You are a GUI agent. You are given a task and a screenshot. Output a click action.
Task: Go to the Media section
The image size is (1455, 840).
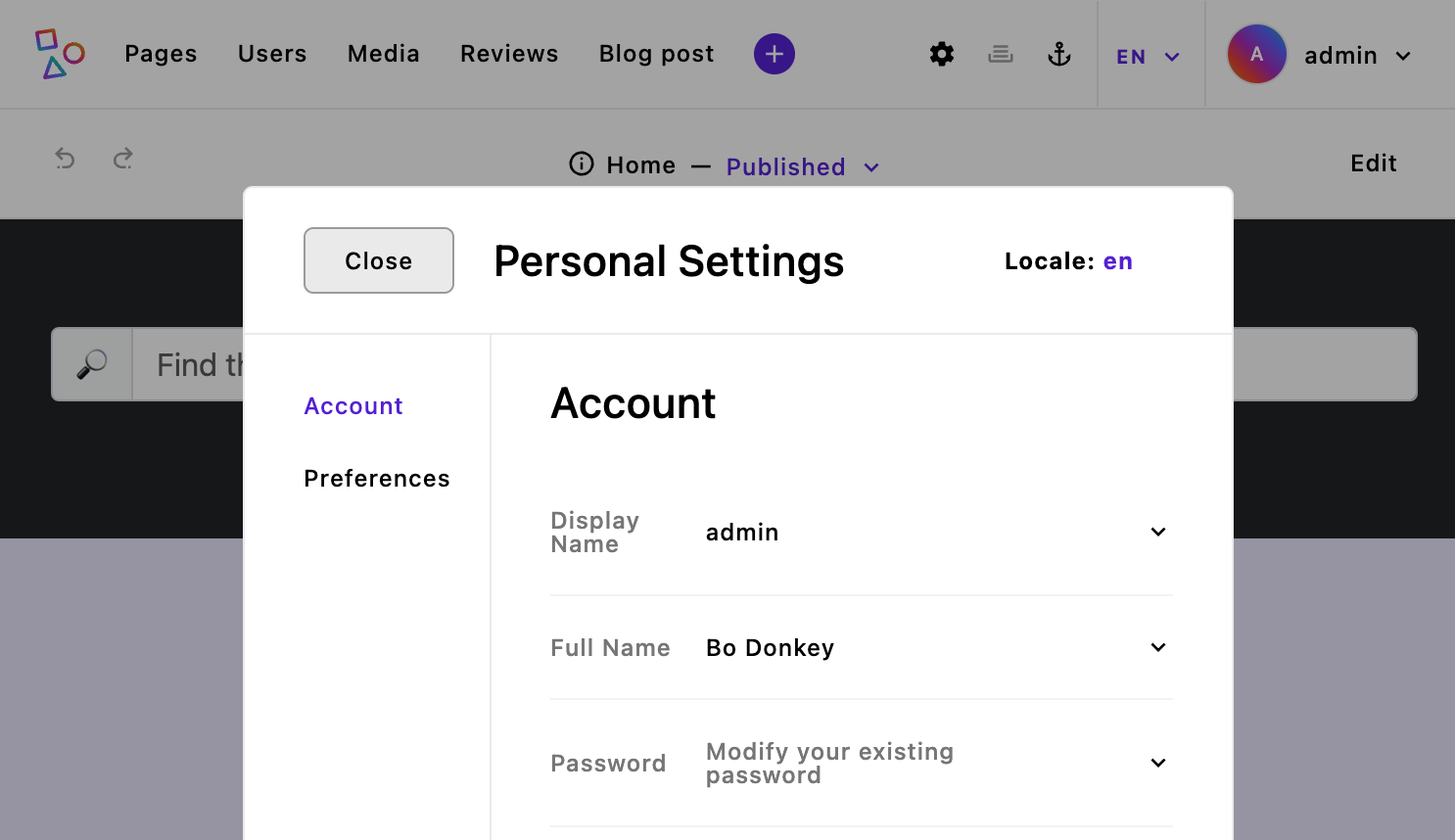coord(383,54)
